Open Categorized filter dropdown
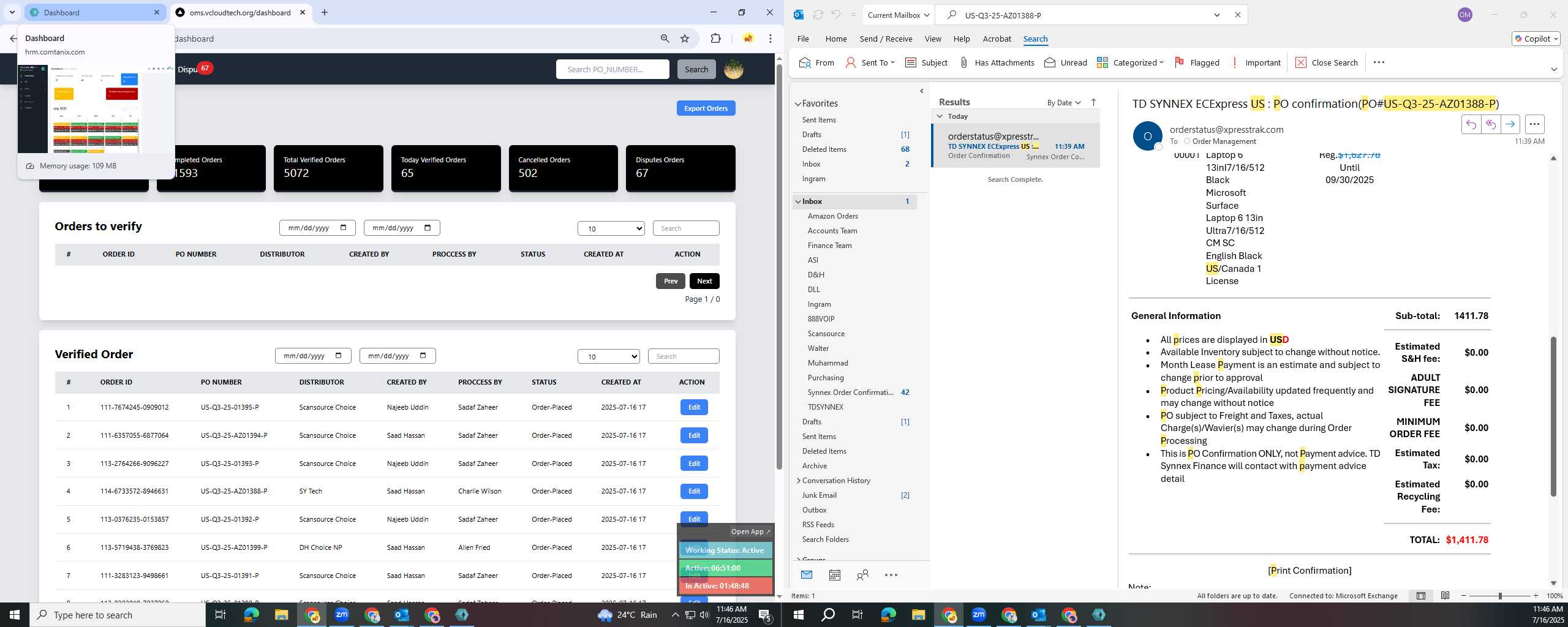 pos(1130,62)
